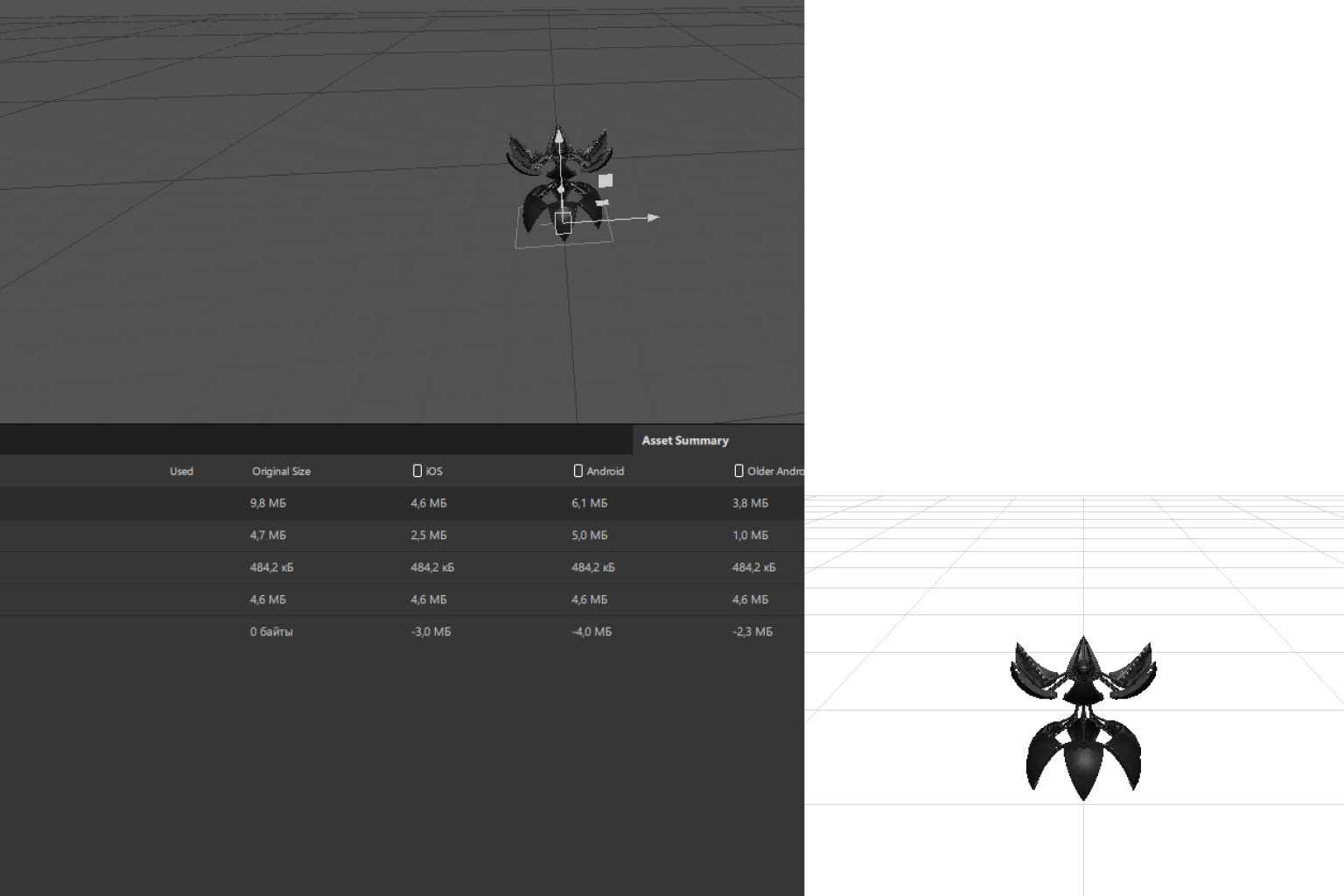Select the 4,7 МБ original size cell
This screenshot has height=896, width=1344.
tap(268, 535)
